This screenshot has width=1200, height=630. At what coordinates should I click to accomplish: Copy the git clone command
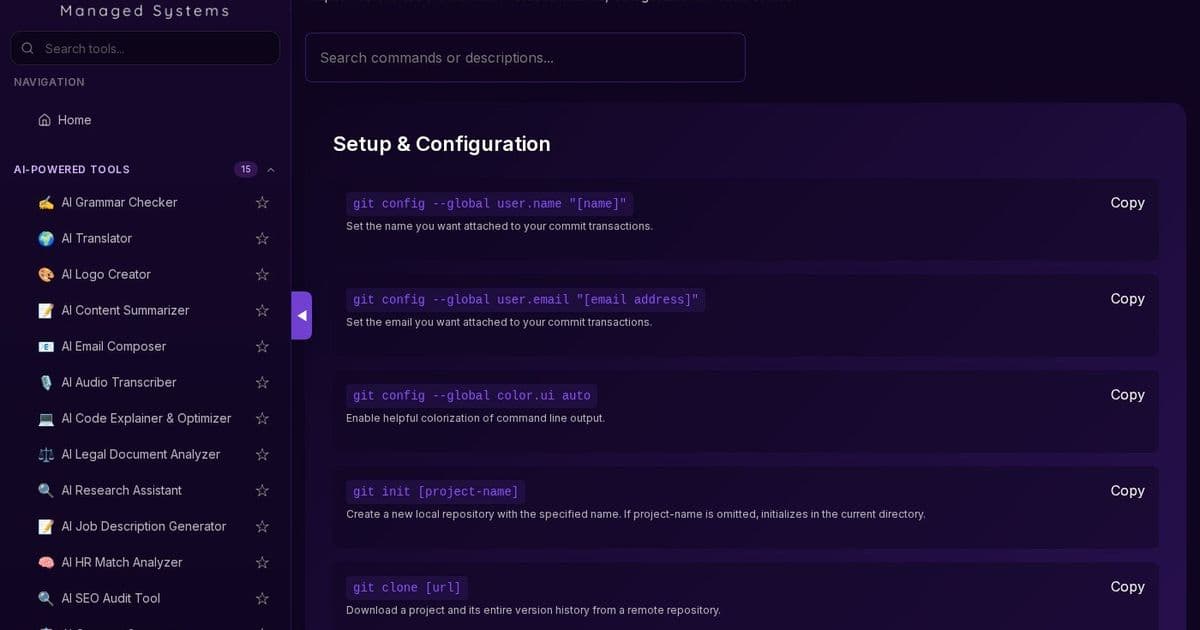(x=1127, y=586)
